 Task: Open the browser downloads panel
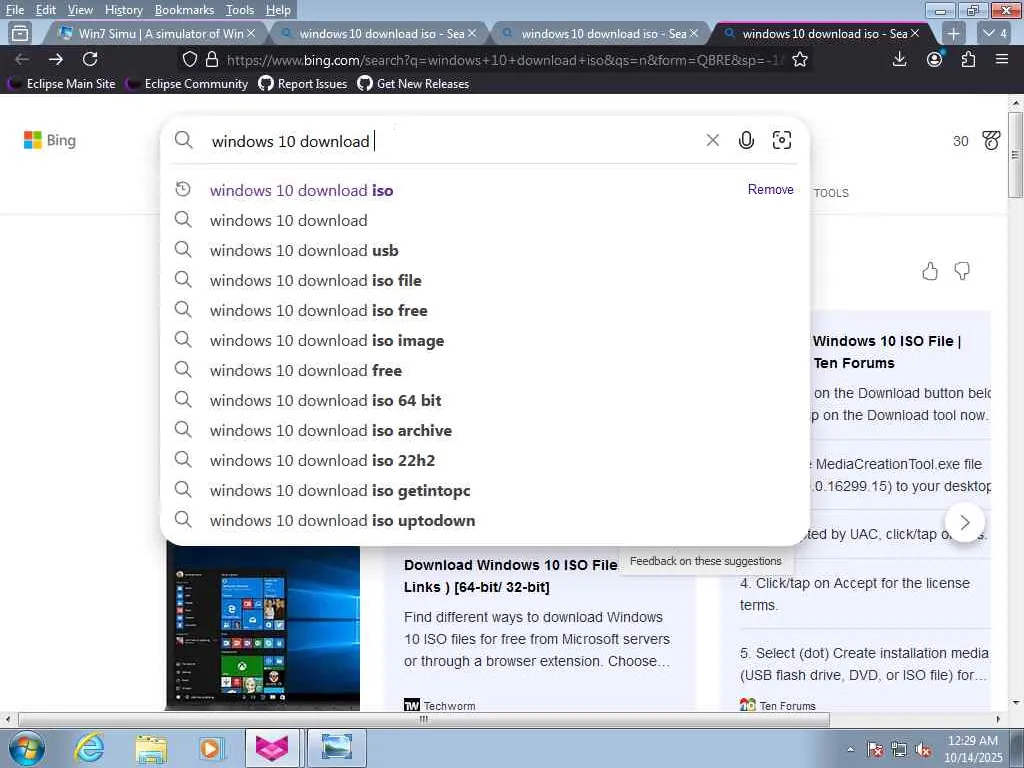[899, 59]
